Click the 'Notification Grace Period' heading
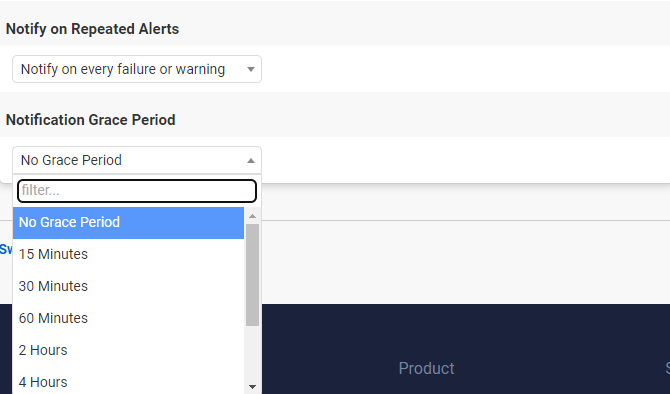Viewport: 670px width, 394px height. tap(91, 120)
